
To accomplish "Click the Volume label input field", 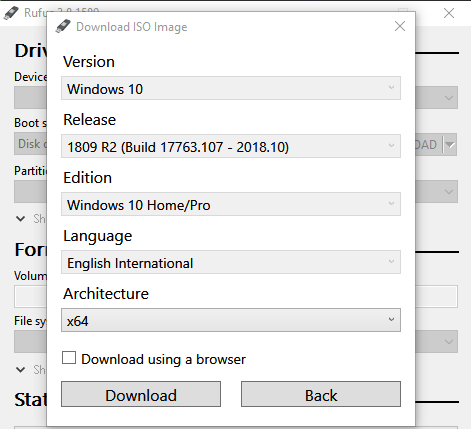I will pos(236,296).
